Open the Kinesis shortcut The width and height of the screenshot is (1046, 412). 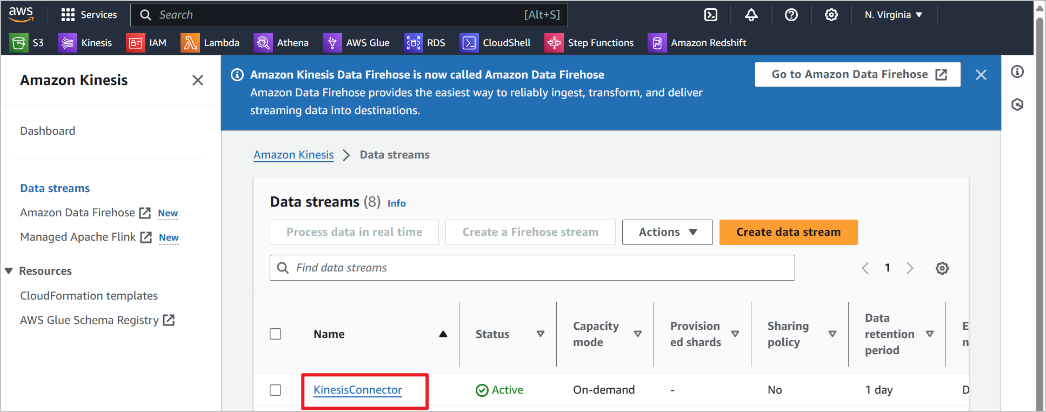click(85, 43)
